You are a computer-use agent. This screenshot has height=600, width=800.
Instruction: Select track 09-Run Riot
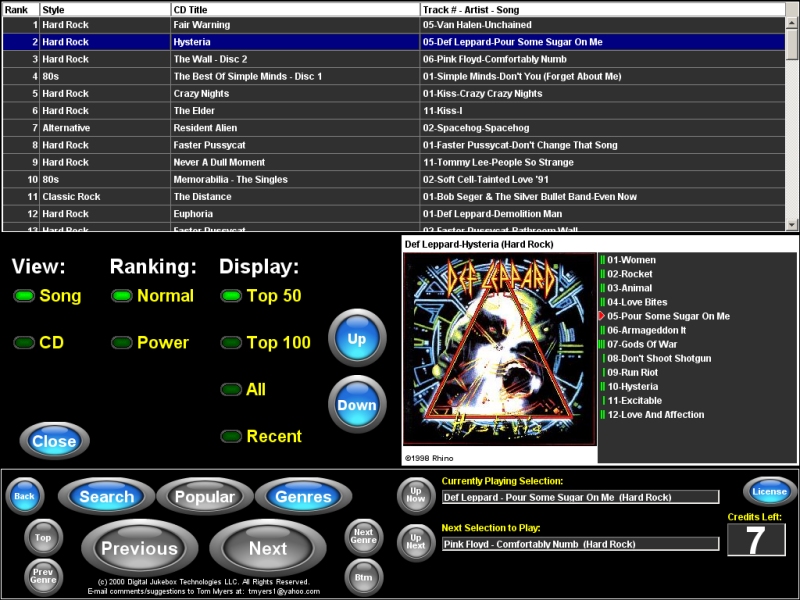click(632, 372)
